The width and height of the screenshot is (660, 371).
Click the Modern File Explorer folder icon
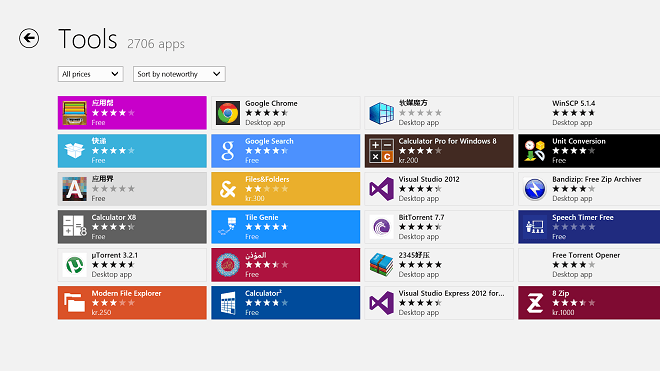(x=75, y=303)
